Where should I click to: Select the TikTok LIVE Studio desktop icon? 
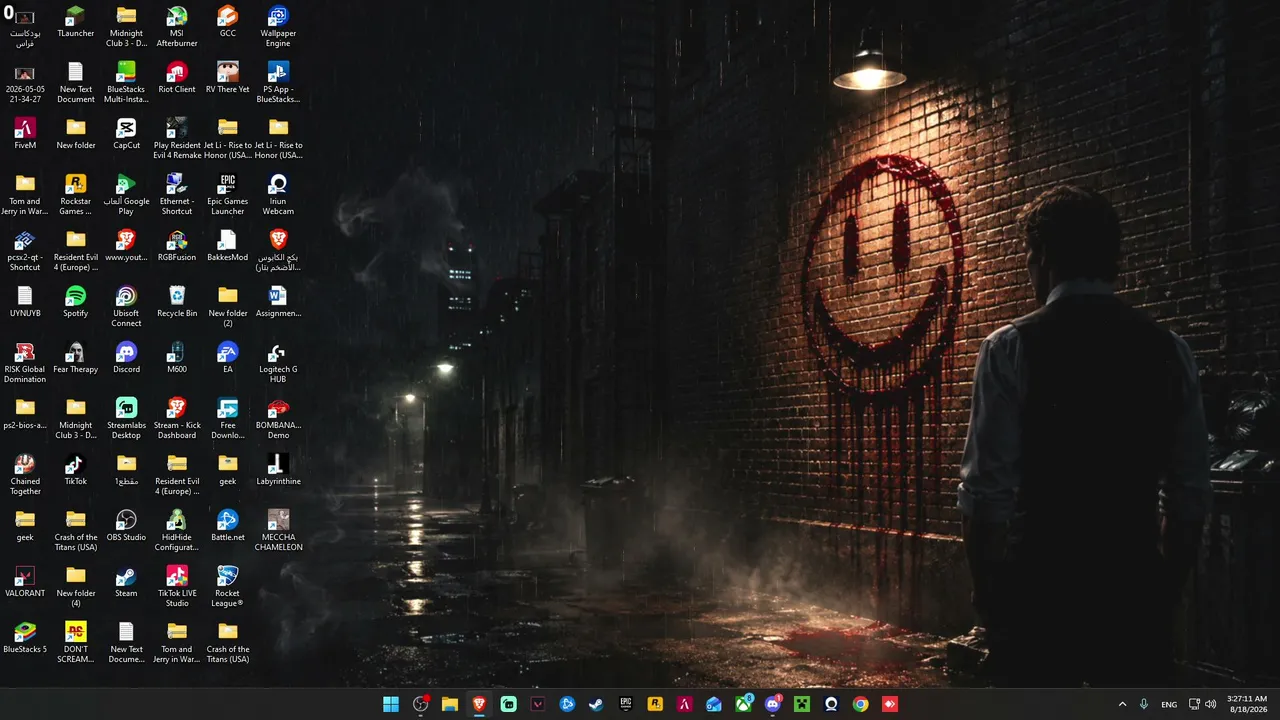(x=177, y=587)
